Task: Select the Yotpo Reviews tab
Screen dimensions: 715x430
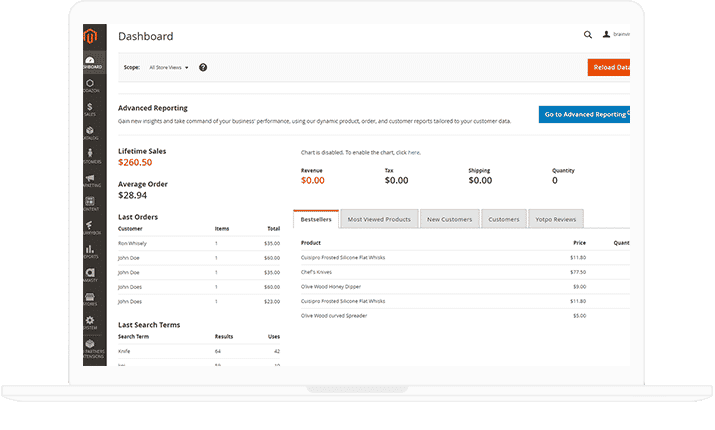Action: pyautogui.click(x=555, y=219)
